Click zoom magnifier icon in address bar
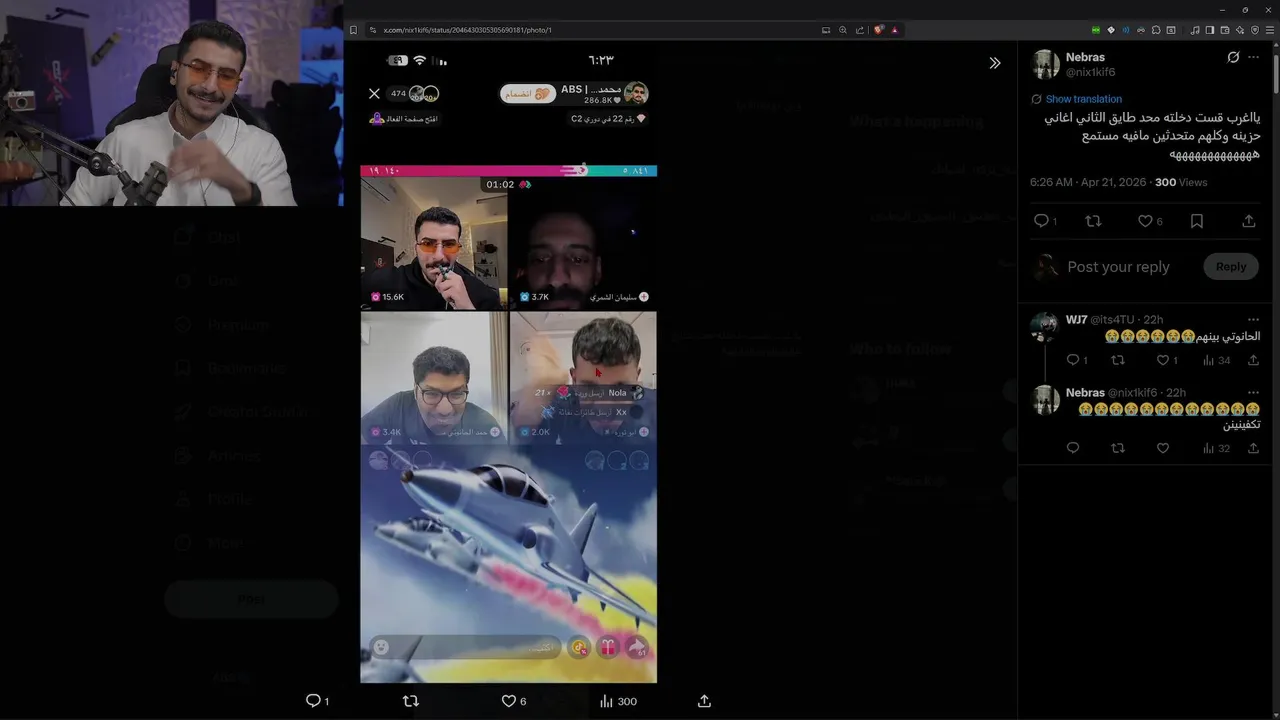The width and height of the screenshot is (1280, 720). tap(843, 30)
